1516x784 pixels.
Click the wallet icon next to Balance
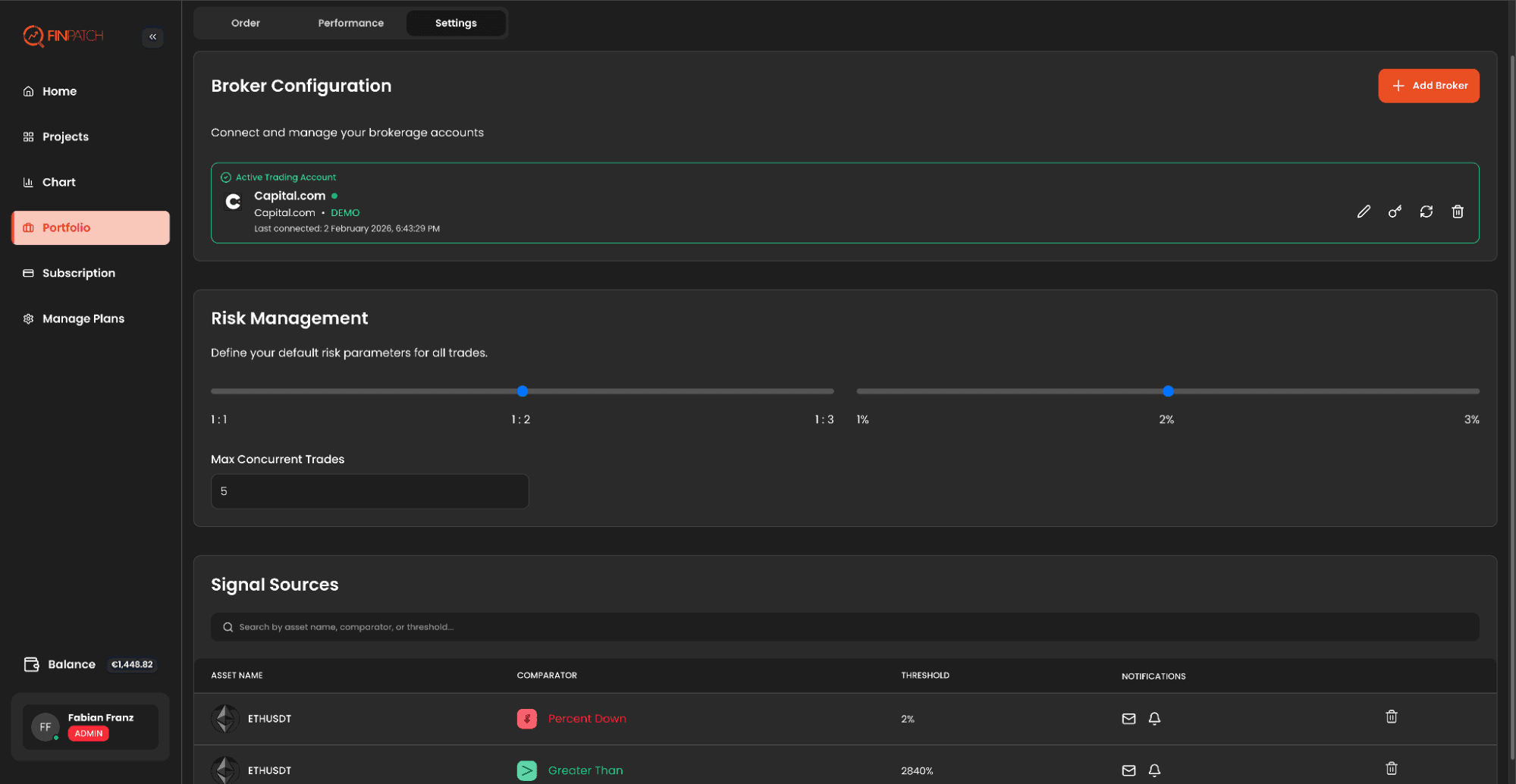coord(31,664)
